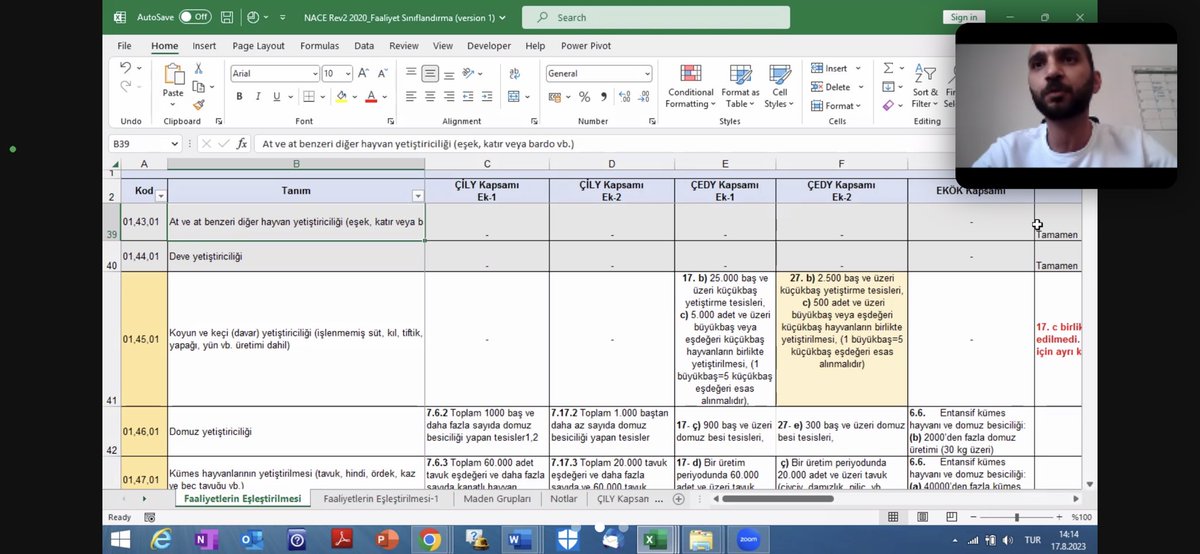Open the Formulas ribbon tab
Viewport: 1200px width, 554px height.
319,46
